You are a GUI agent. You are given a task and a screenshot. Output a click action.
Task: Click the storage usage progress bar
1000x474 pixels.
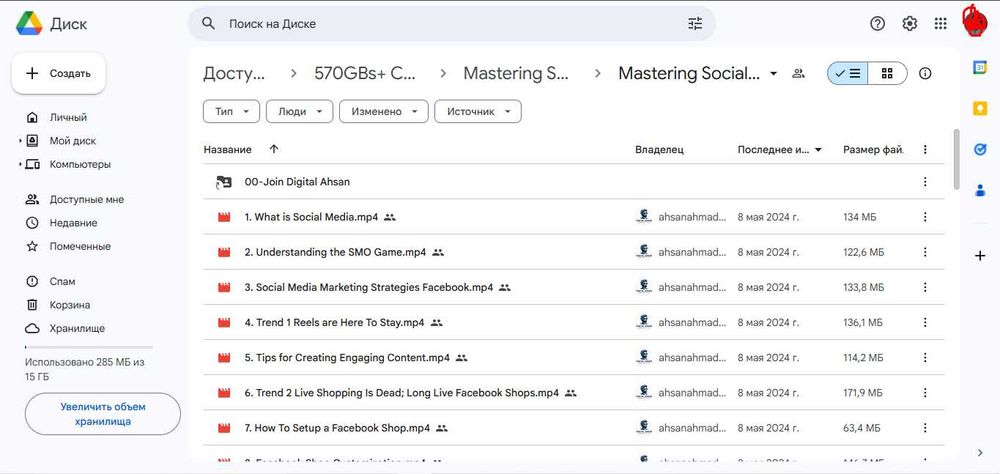click(102, 347)
